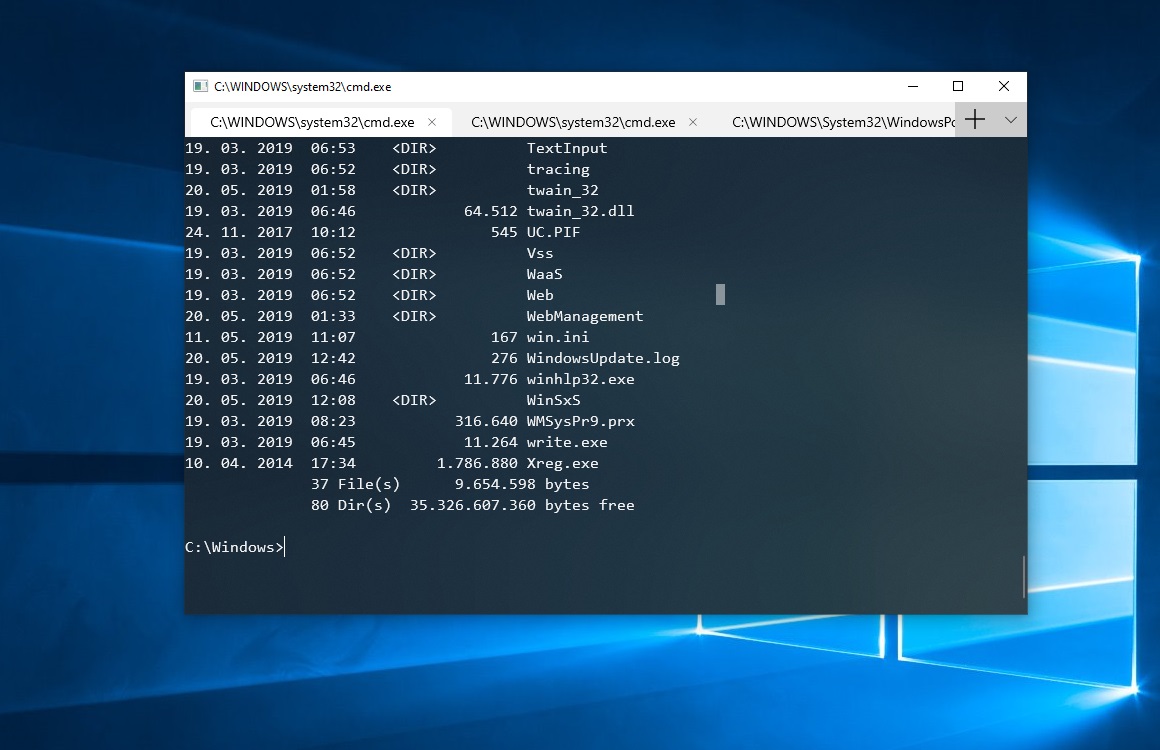The image size is (1160, 750).
Task: Click the write.exe file entry
Action: pyautogui.click(x=566, y=442)
